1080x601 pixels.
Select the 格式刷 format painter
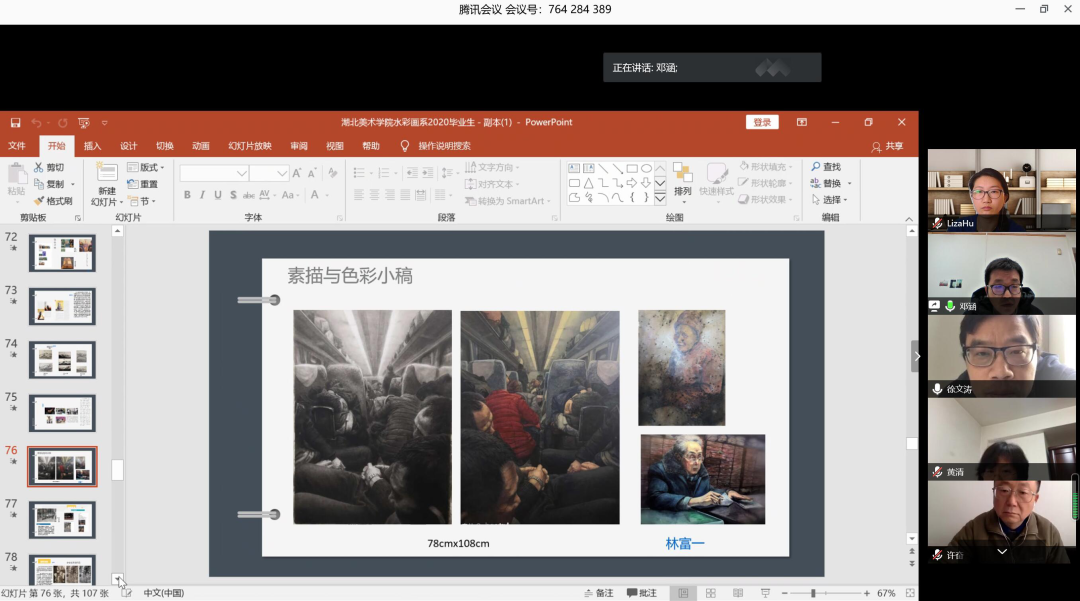click(53, 201)
